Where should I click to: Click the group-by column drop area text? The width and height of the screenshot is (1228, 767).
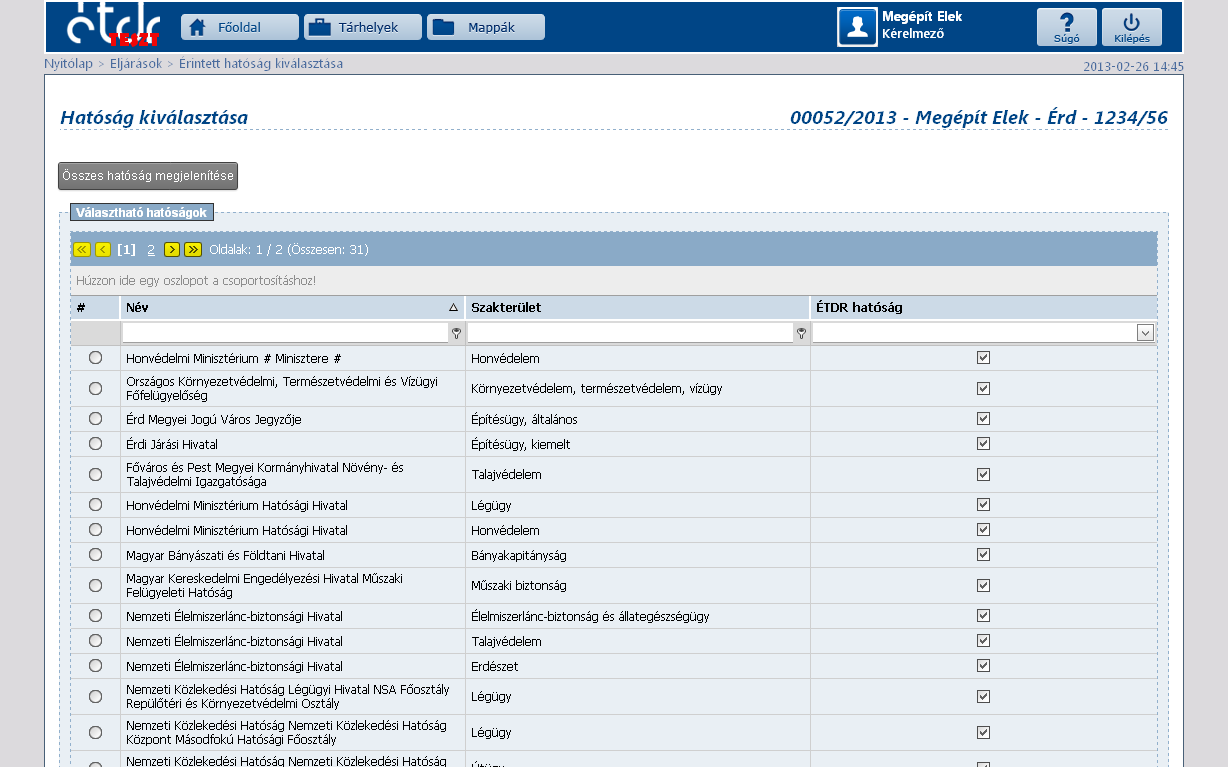196,281
